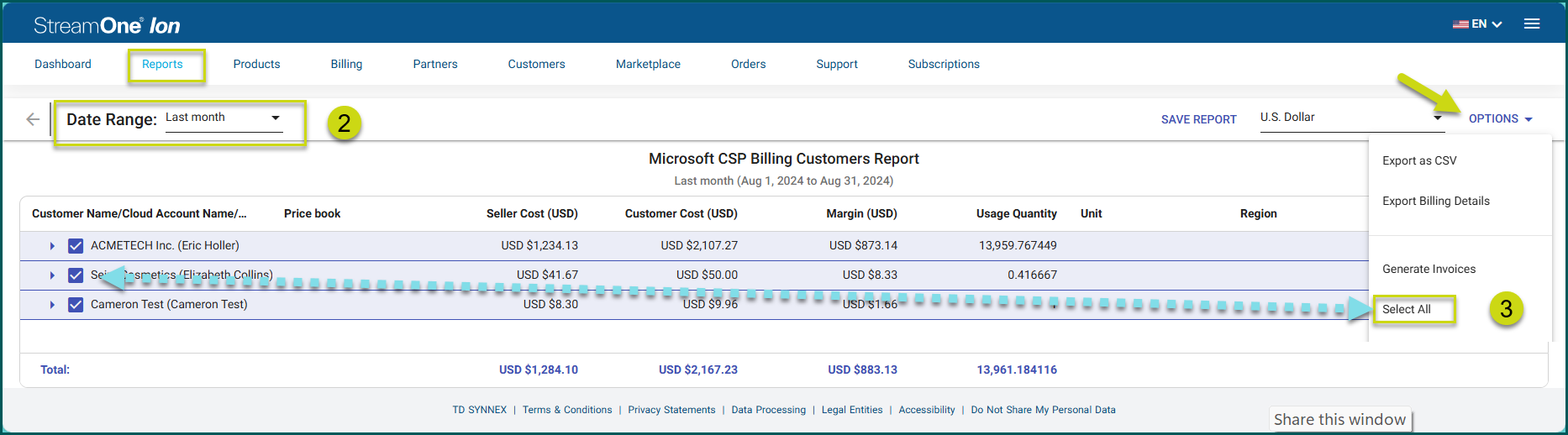The height and width of the screenshot is (435, 1568).
Task: Open Terms & Conditions link
Action: (567, 410)
